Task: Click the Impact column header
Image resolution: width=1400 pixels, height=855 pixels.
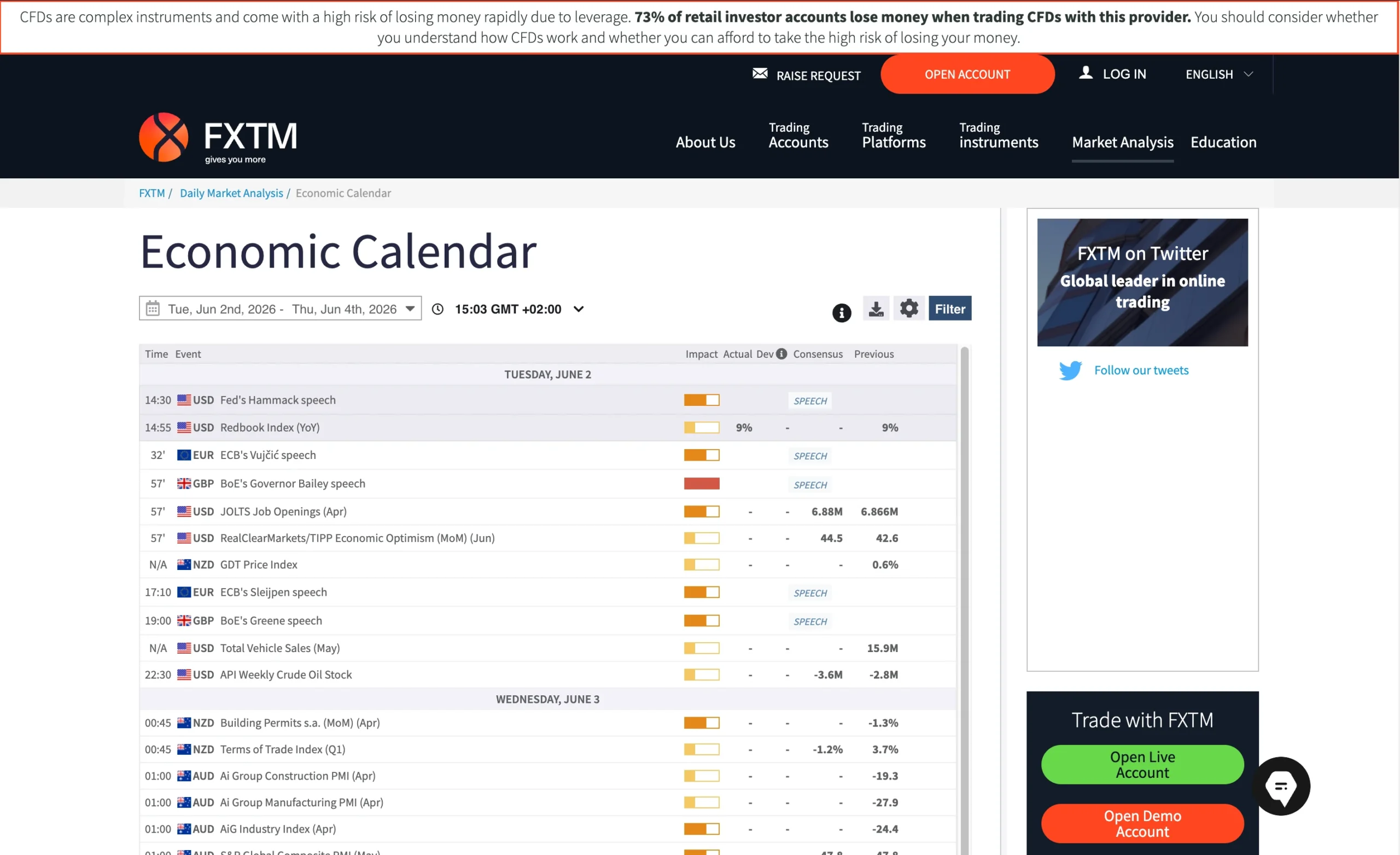Action: (701, 354)
